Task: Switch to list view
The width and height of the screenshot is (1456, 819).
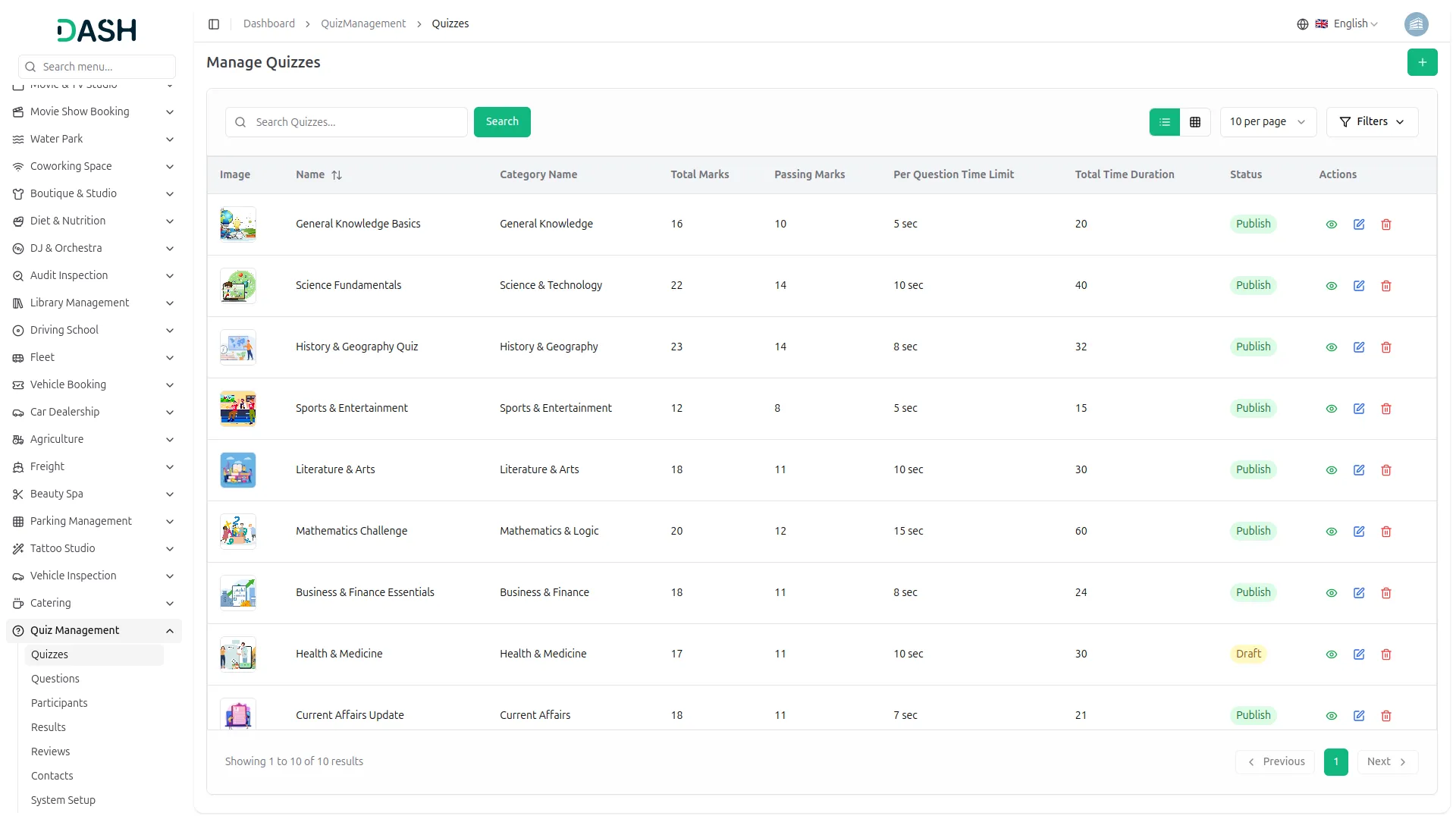Action: (1165, 122)
